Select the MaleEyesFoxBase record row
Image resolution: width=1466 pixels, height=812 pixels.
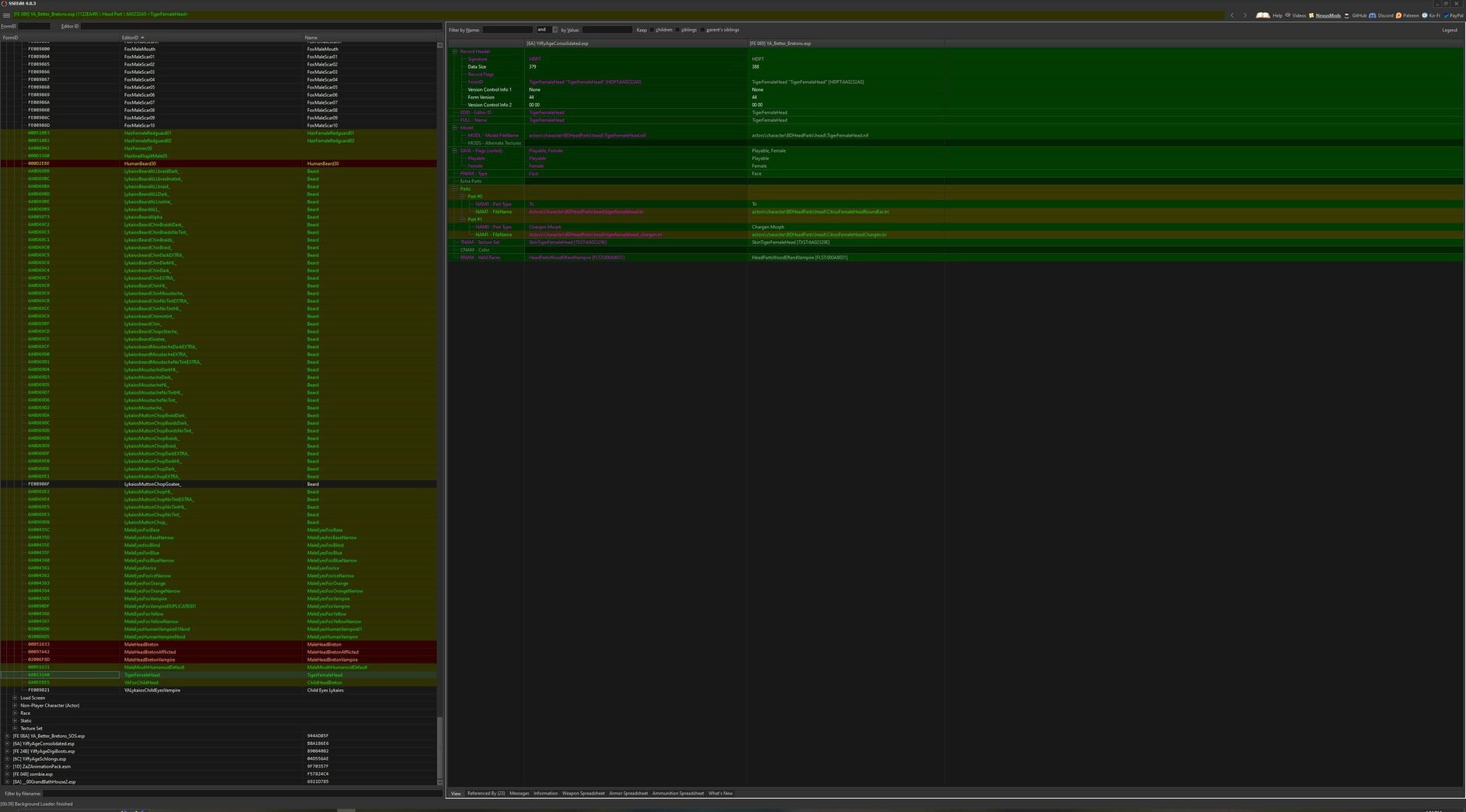click(218, 530)
